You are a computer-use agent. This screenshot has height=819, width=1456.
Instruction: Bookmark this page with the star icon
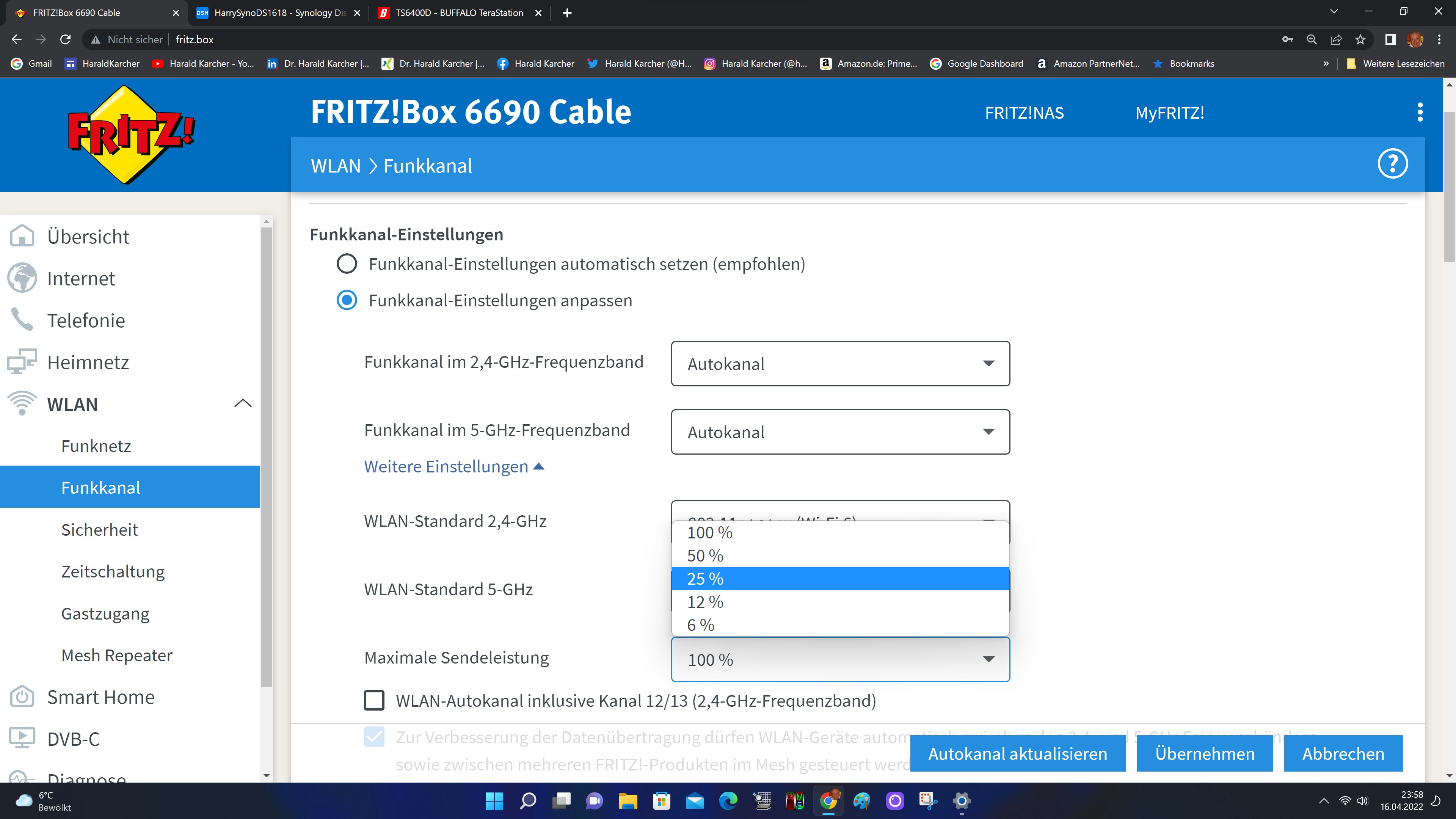pos(1360,39)
